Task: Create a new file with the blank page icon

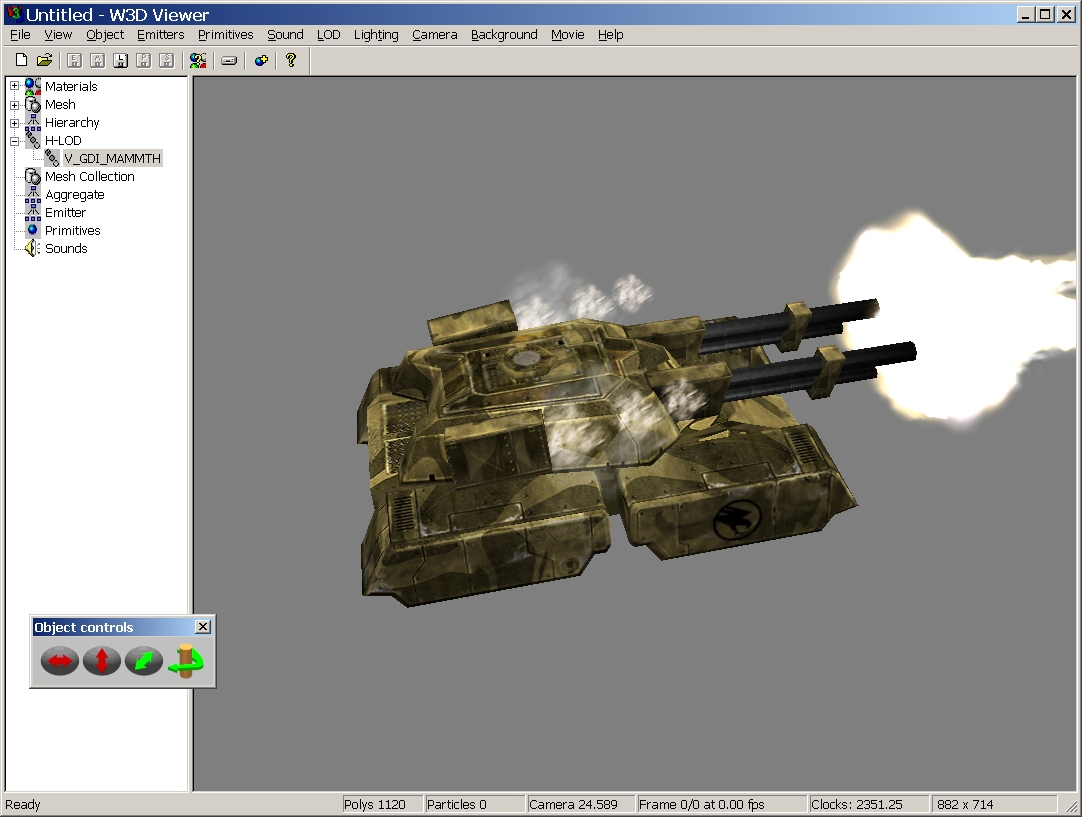Action: point(21,61)
